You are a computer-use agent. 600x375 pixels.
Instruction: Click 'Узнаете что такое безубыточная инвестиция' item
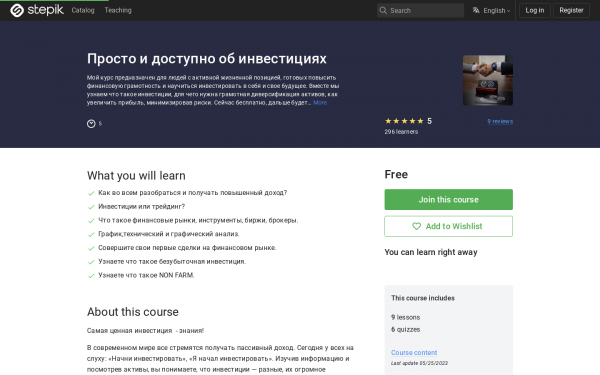(172, 262)
